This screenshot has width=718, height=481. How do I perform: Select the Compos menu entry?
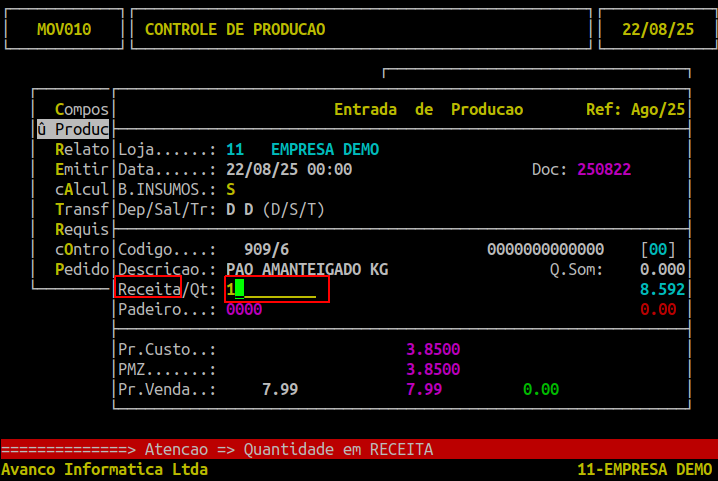point(82,109)
